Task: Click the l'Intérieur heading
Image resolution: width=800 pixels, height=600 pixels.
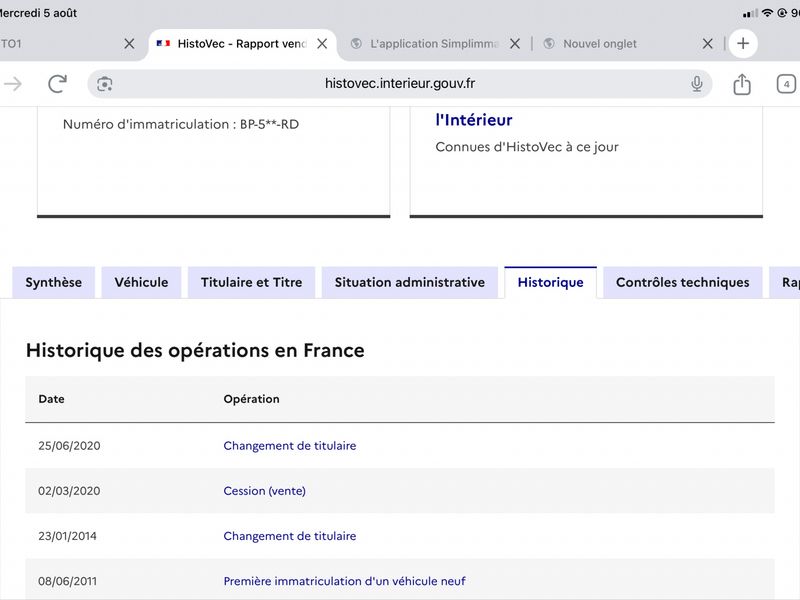Action: click(x=473, y=120)
